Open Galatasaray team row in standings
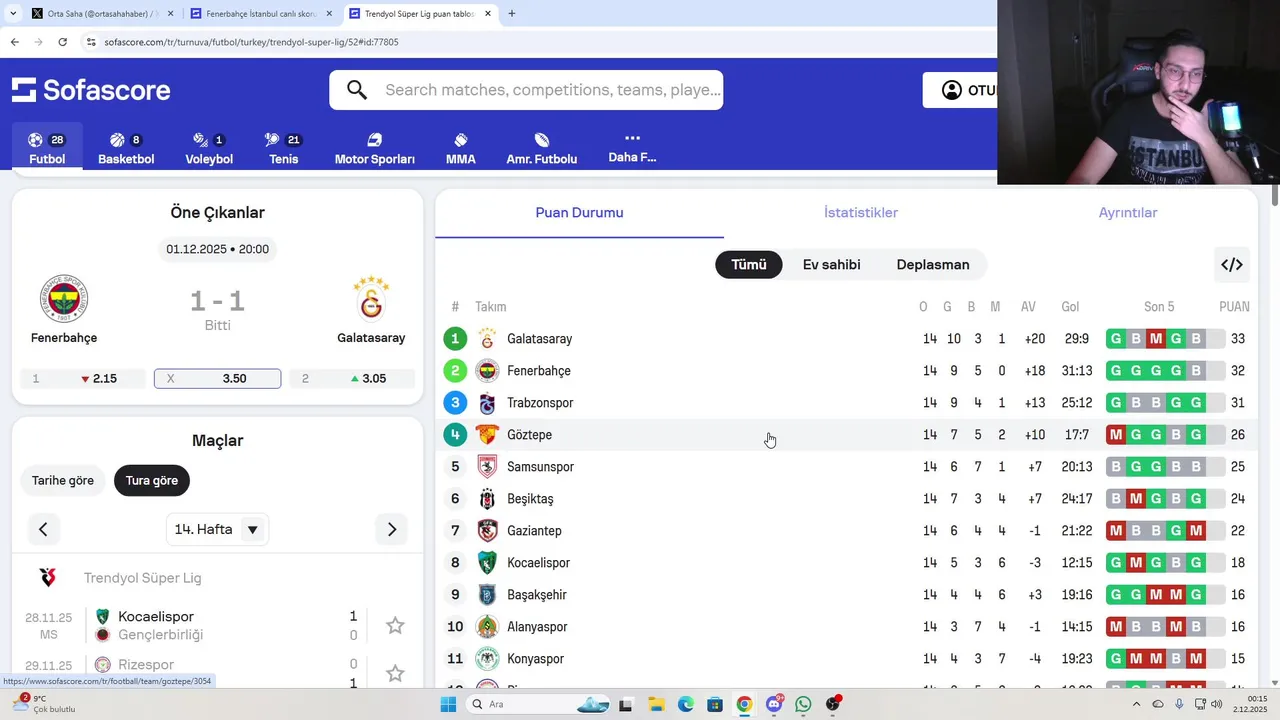 [846, 339]
